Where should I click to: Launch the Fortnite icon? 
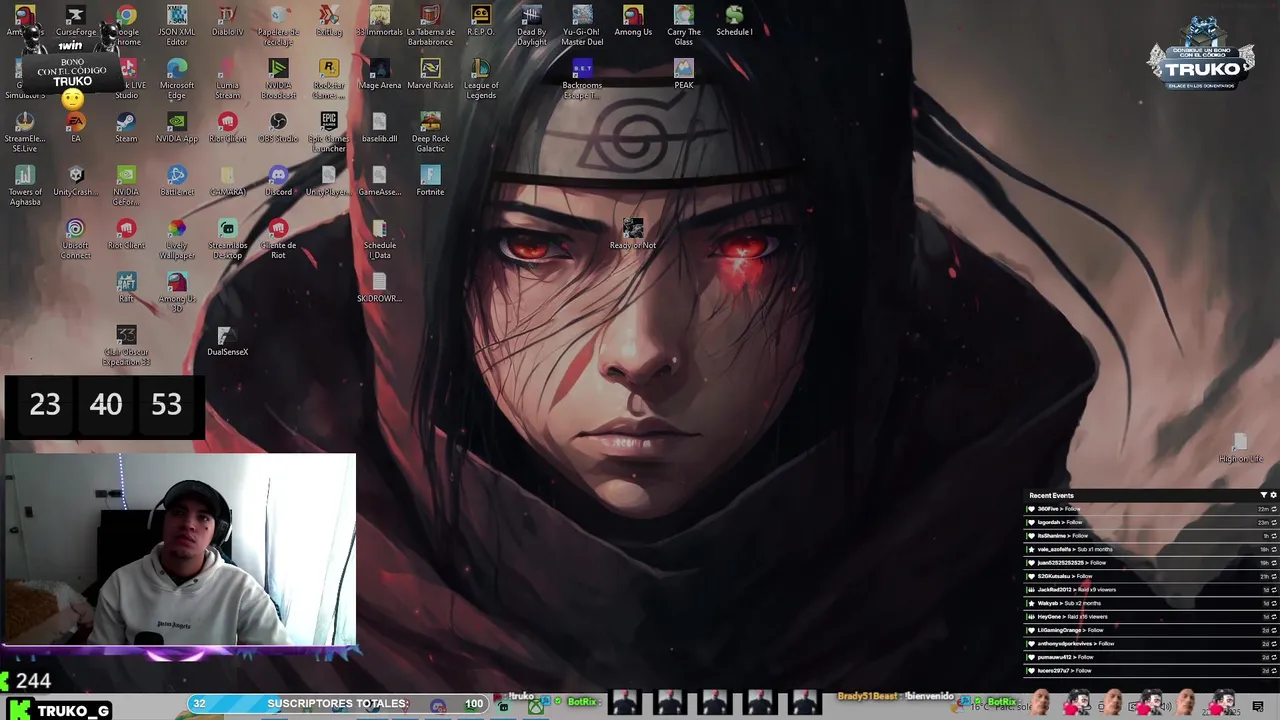(x=431, y=180)
